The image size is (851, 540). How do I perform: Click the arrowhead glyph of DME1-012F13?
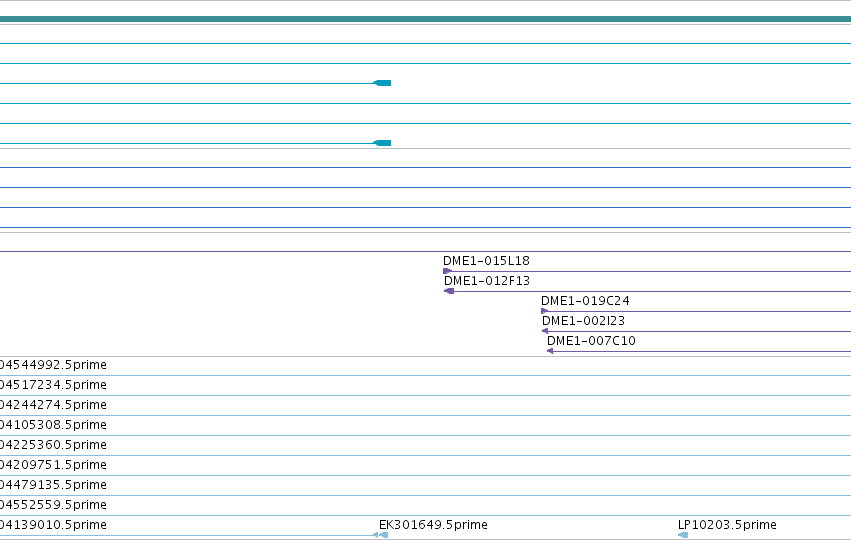(x=449, y=291)
